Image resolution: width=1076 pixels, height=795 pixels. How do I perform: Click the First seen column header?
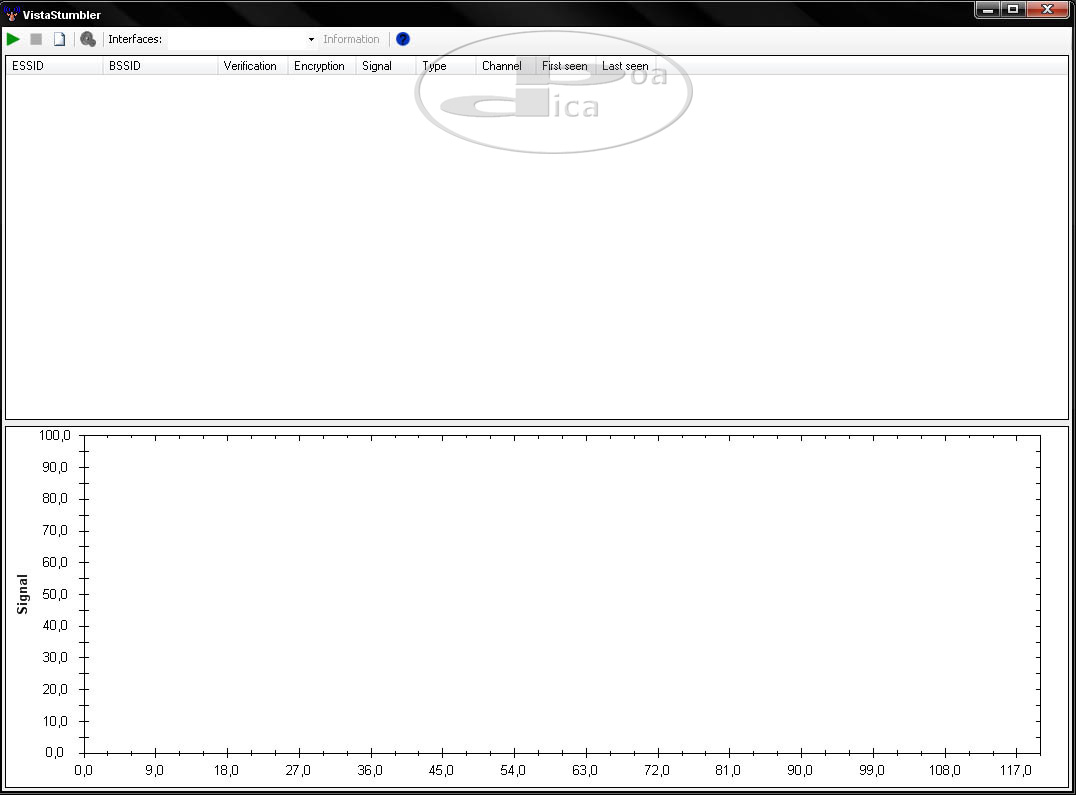click(564, 66)
